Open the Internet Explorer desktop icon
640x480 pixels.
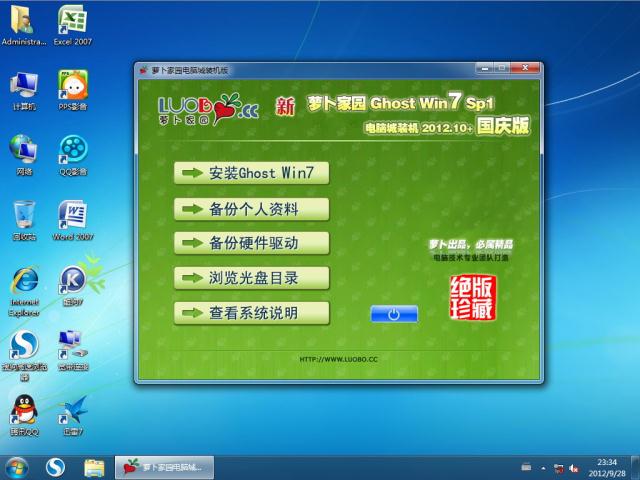coord(24,291)
